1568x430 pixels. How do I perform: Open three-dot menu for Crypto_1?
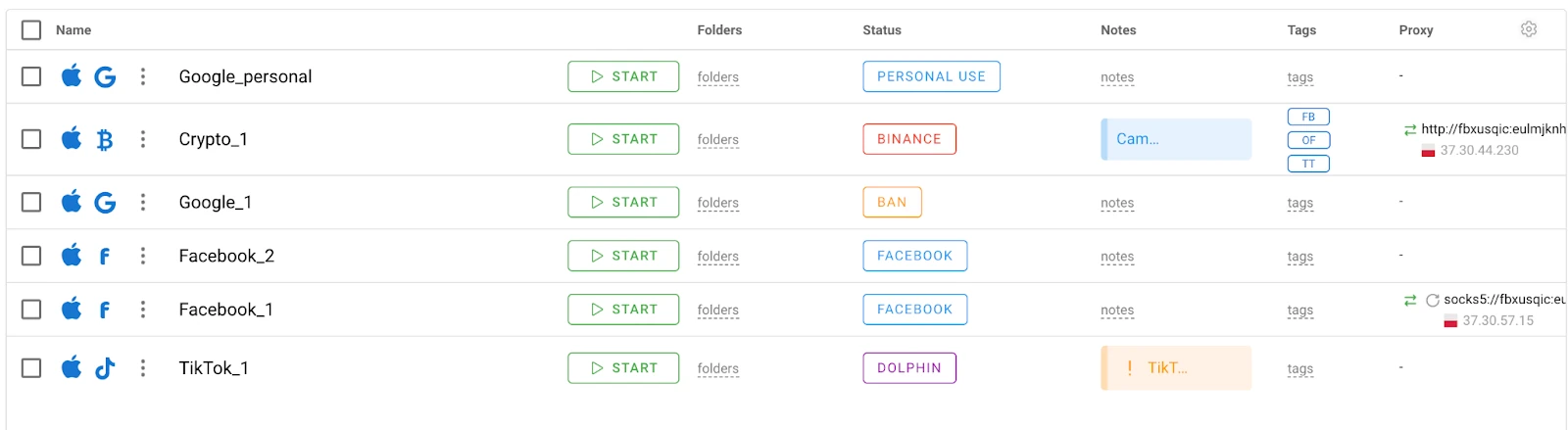[143, 139]
